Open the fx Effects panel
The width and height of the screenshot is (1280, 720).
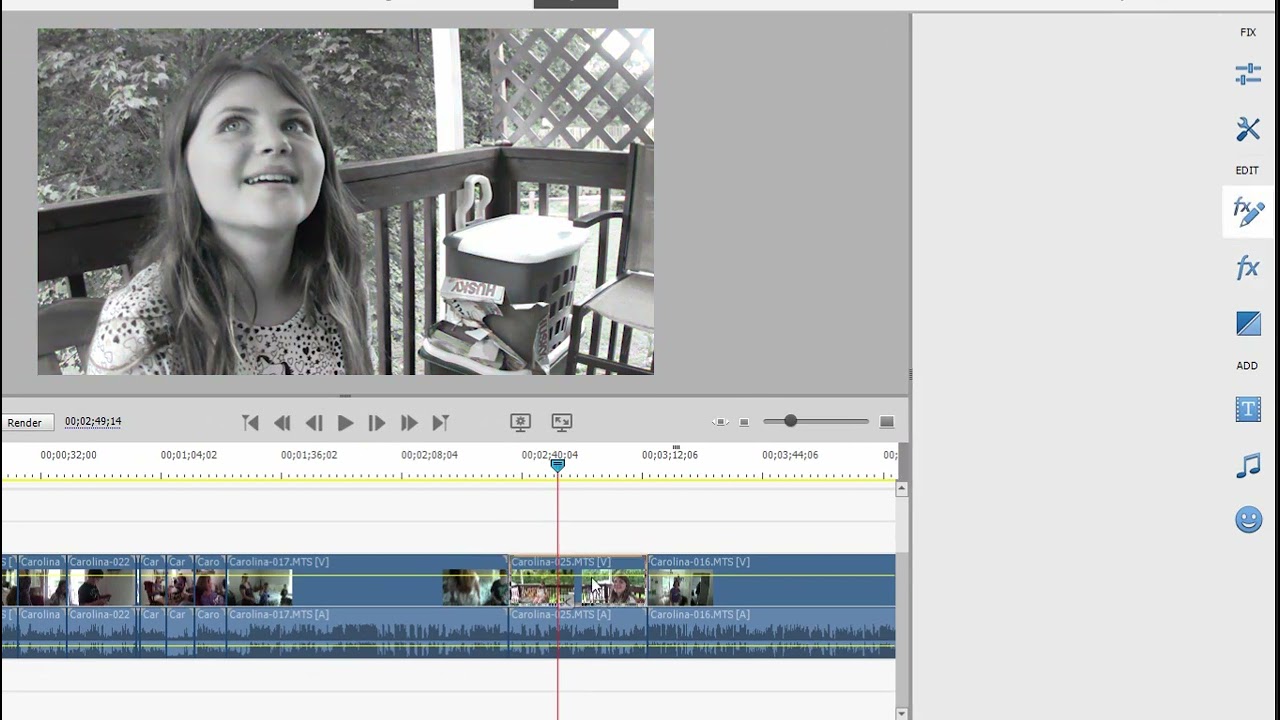pyautogui.click(x=1248, y=267)
